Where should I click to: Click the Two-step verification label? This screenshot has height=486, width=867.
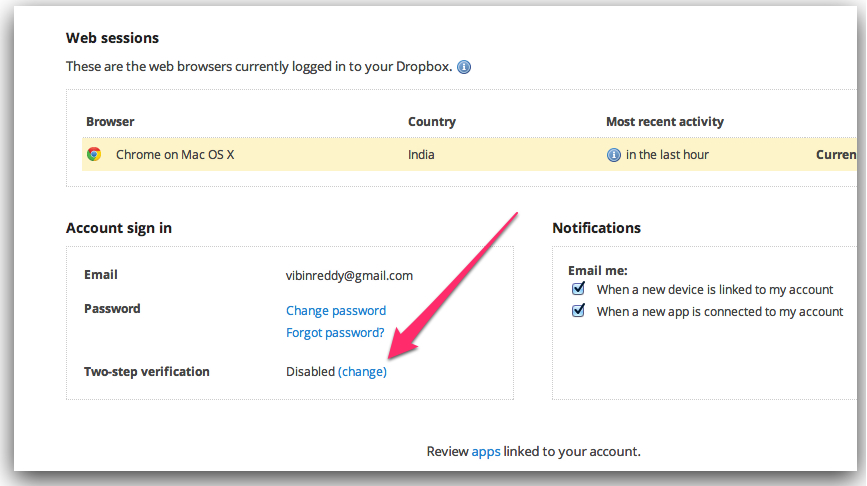click(x=147, y=372)
